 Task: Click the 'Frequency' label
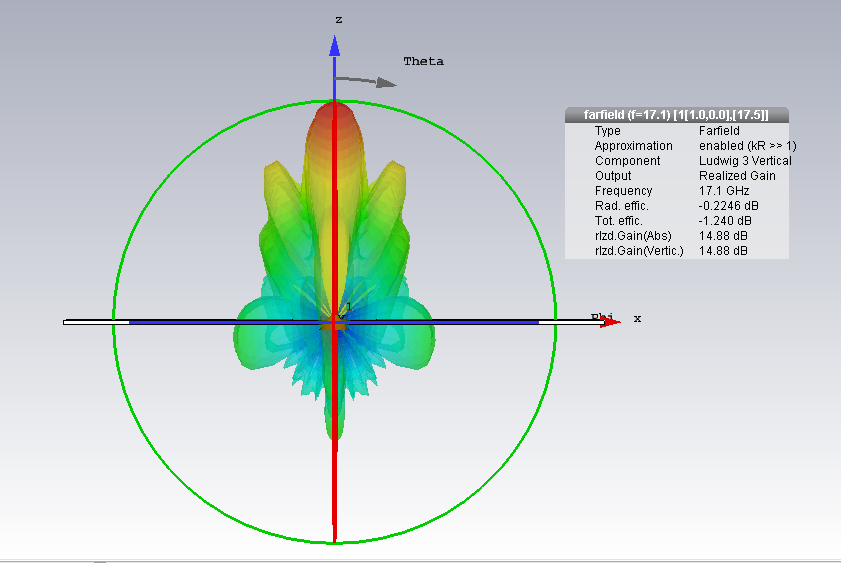(623, 191)
